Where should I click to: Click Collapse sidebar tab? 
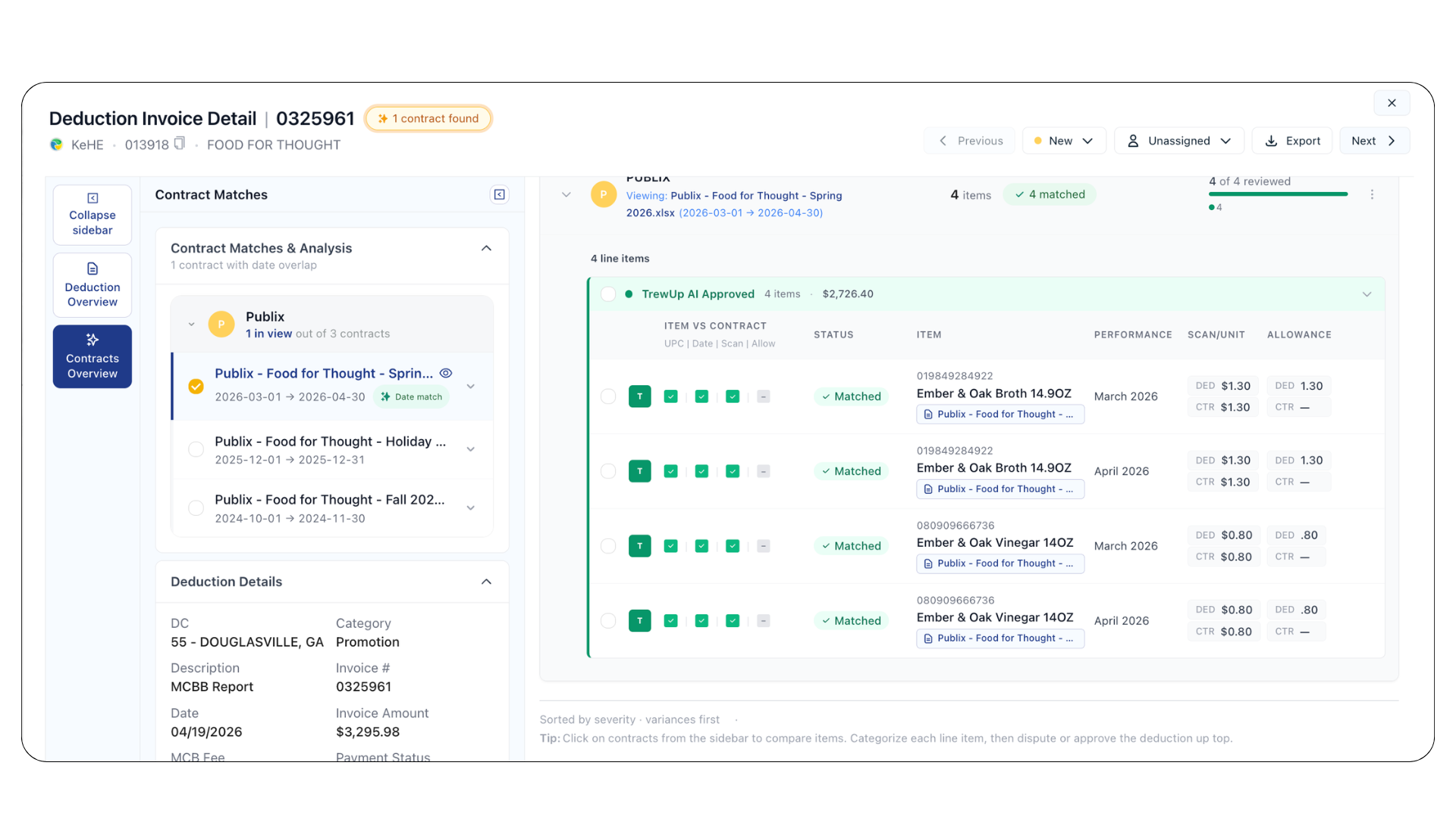[x=93, y=215]
